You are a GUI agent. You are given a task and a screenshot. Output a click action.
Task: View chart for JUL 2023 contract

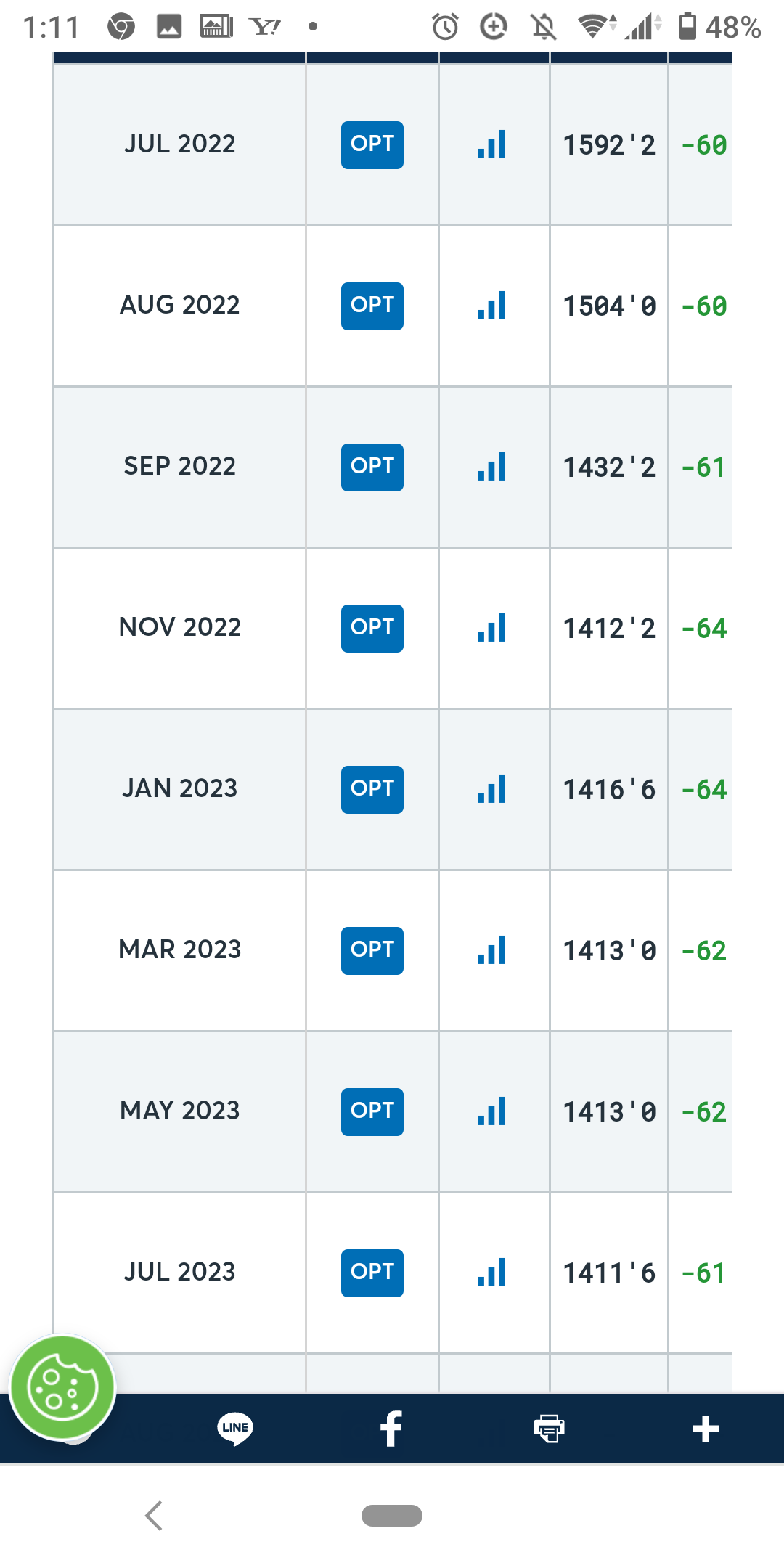point(491,1273)
